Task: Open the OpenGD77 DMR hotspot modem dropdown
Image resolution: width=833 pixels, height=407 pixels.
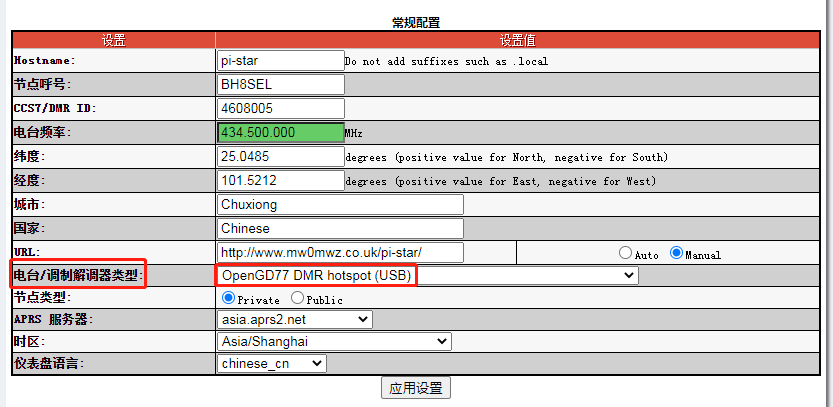Action: [427, 275]
